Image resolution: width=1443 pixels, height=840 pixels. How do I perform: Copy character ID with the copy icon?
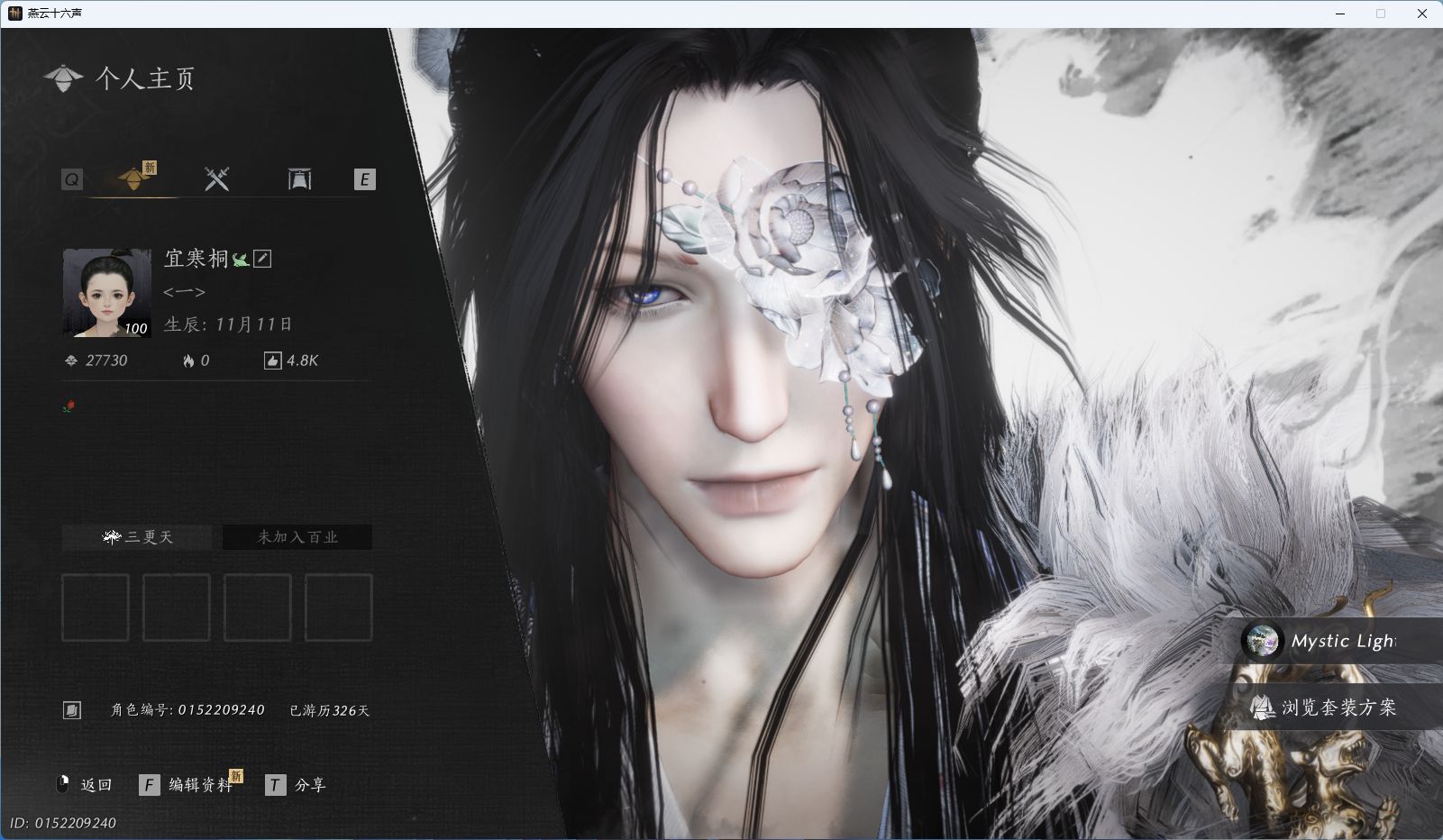[x=72, y=710]
